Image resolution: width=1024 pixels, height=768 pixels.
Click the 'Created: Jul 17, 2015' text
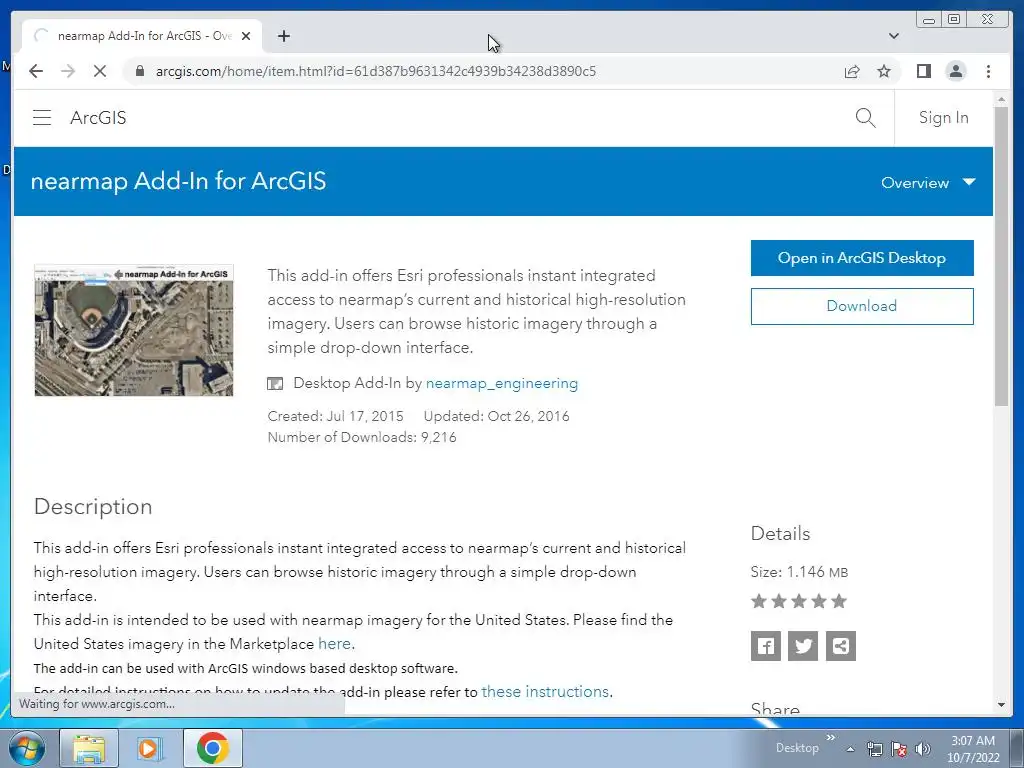pyautogui.click(x=335, y=416)
